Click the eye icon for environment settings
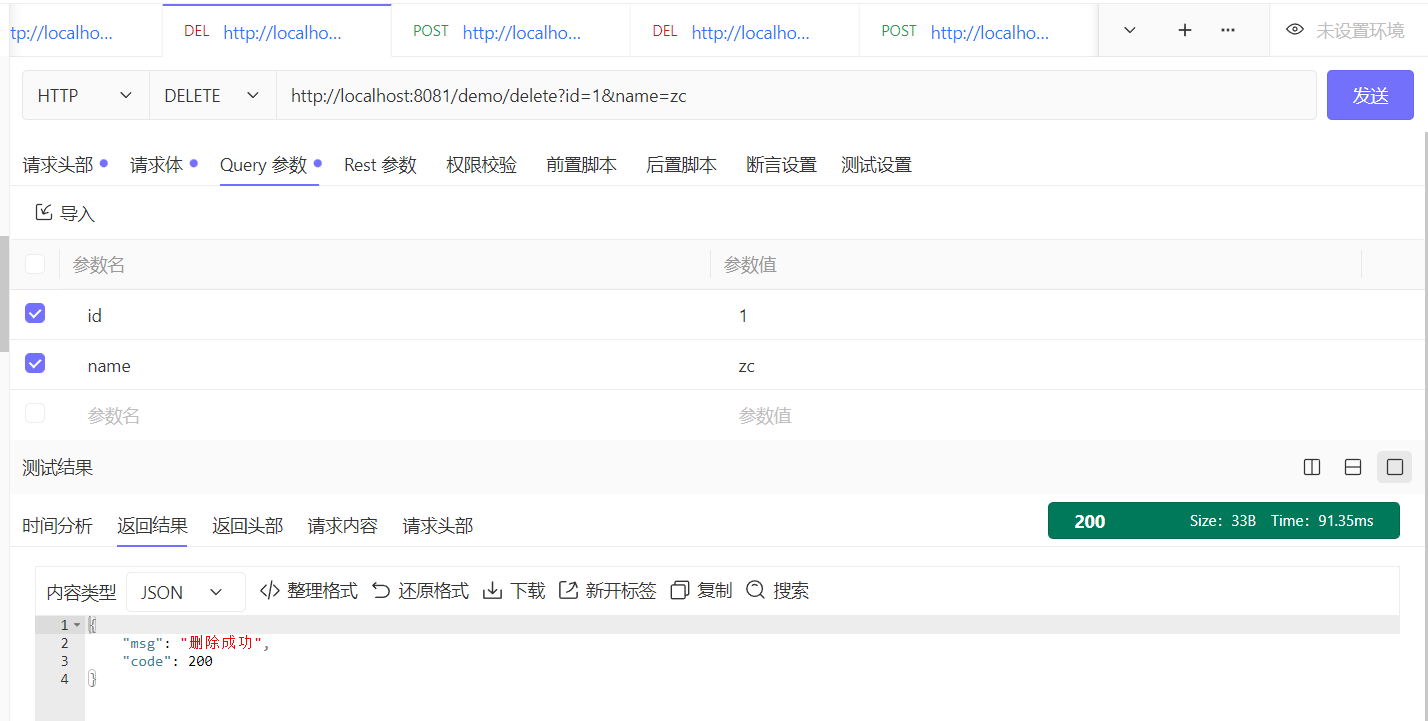Image resolution: width=1428 pixels, height=721 pixels. [x=1295, y=30]
